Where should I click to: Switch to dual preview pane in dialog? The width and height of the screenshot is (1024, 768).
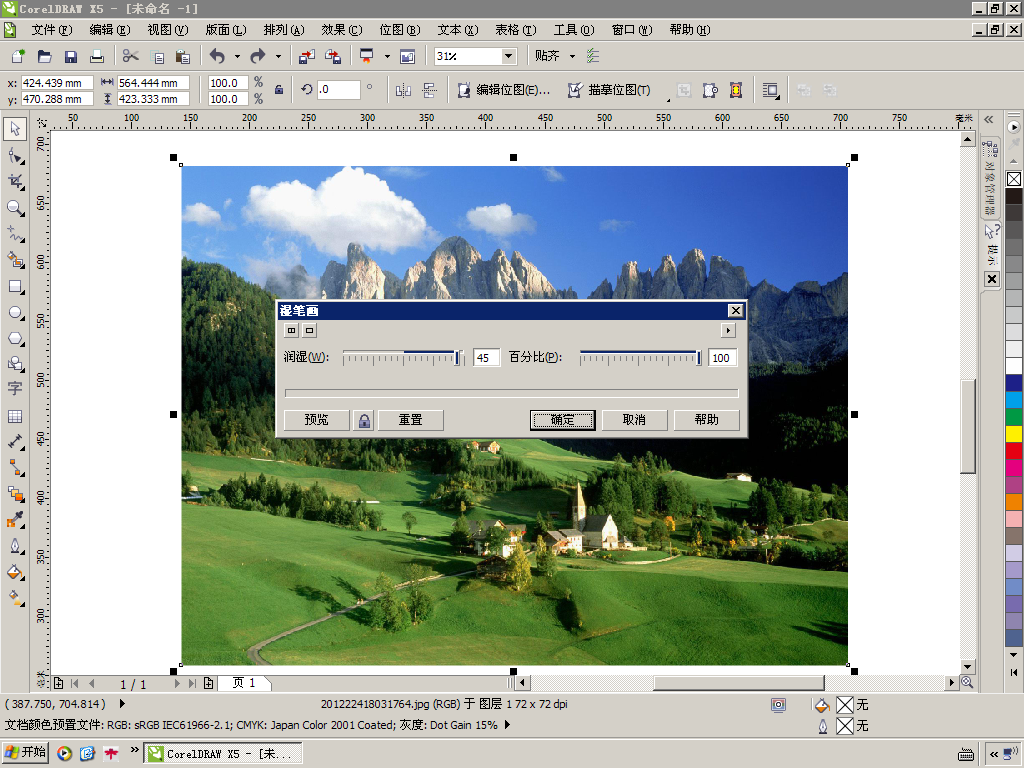[x=291, y=330]
